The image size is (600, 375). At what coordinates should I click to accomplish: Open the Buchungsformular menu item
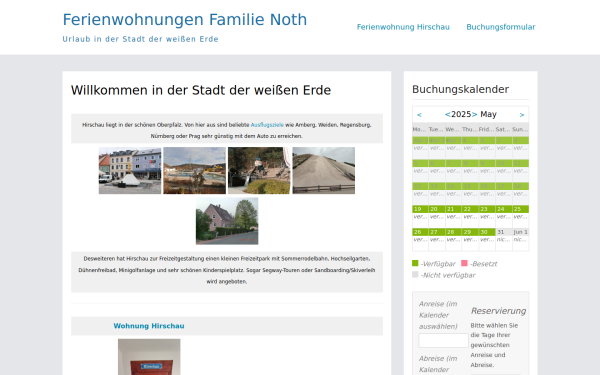[x=501, y=27]
